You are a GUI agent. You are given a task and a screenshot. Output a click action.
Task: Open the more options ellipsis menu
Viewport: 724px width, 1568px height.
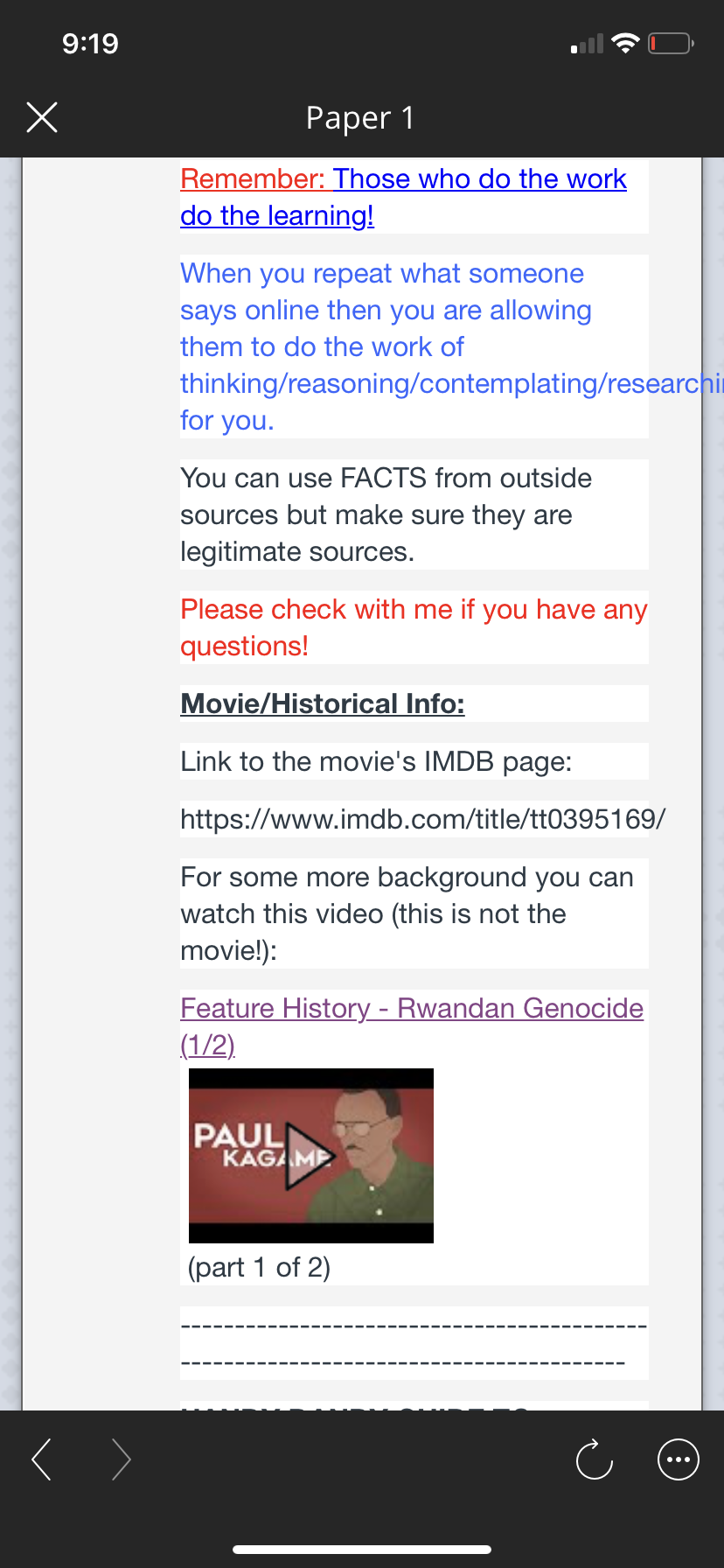[679, 1459]
